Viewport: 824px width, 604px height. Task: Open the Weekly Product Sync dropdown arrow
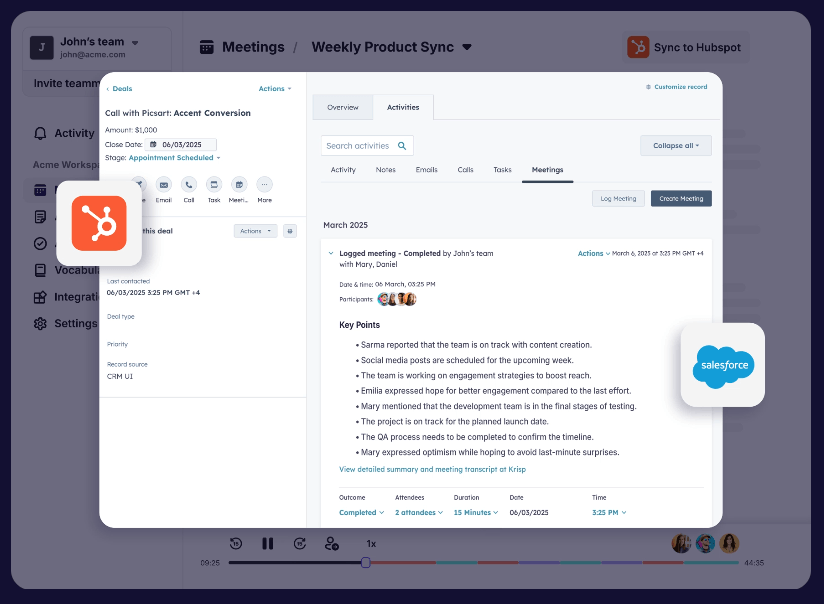tap(467, 47)
